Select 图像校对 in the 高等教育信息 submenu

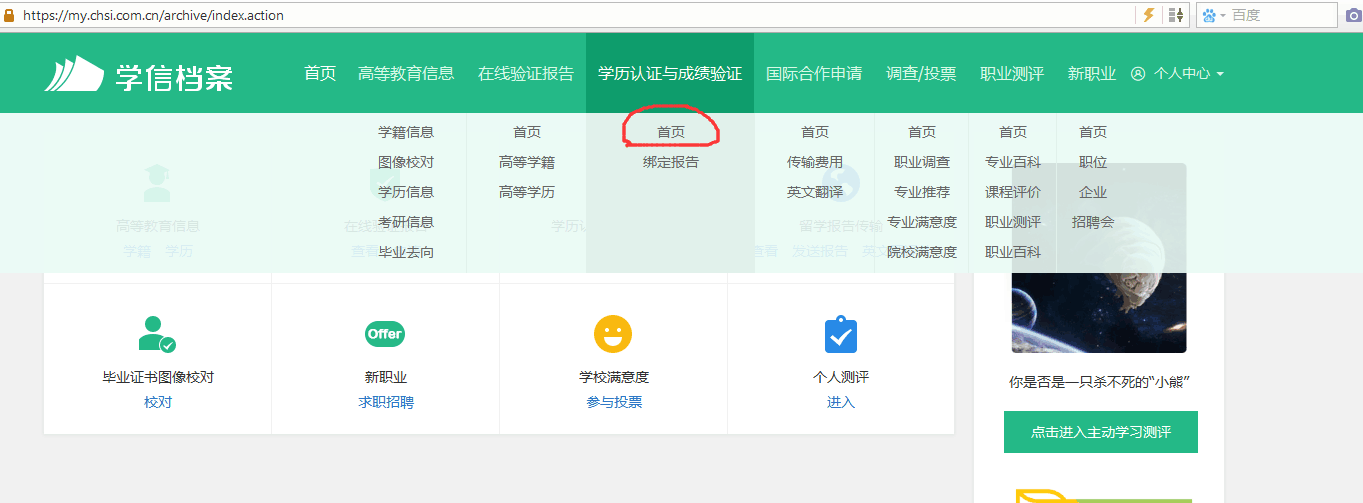click(x=406, y=162)
